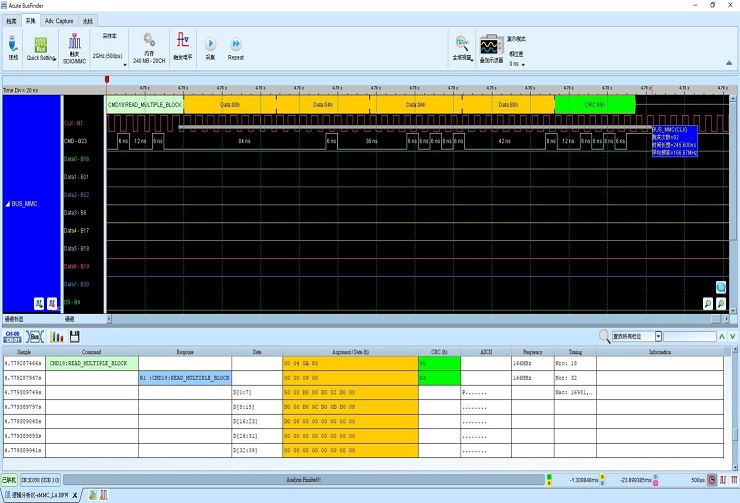Image resolution: width=740 pixels, height=503 pixels.
Task: Click the trigger level icon
Action: click(x=183, y=42)
